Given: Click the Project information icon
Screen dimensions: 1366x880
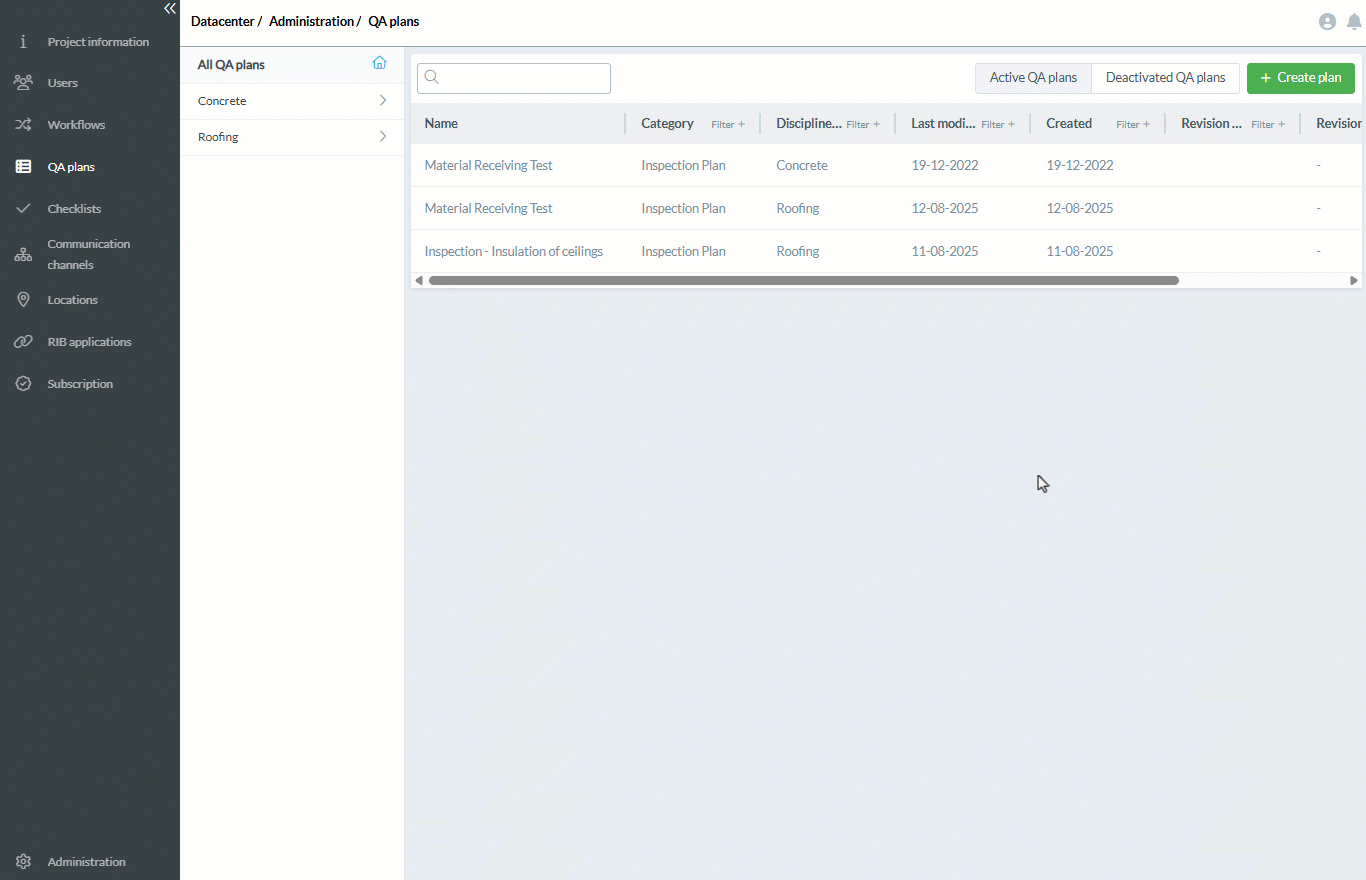Looking at the screenshot, I should pos(23,42).
